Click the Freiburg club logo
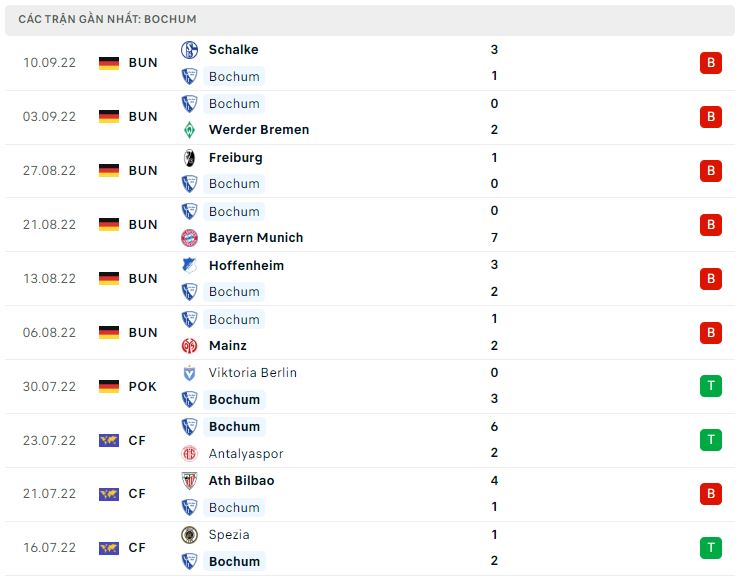The height and width of the screenshot is (581, 741). click(x=189, y=158)
